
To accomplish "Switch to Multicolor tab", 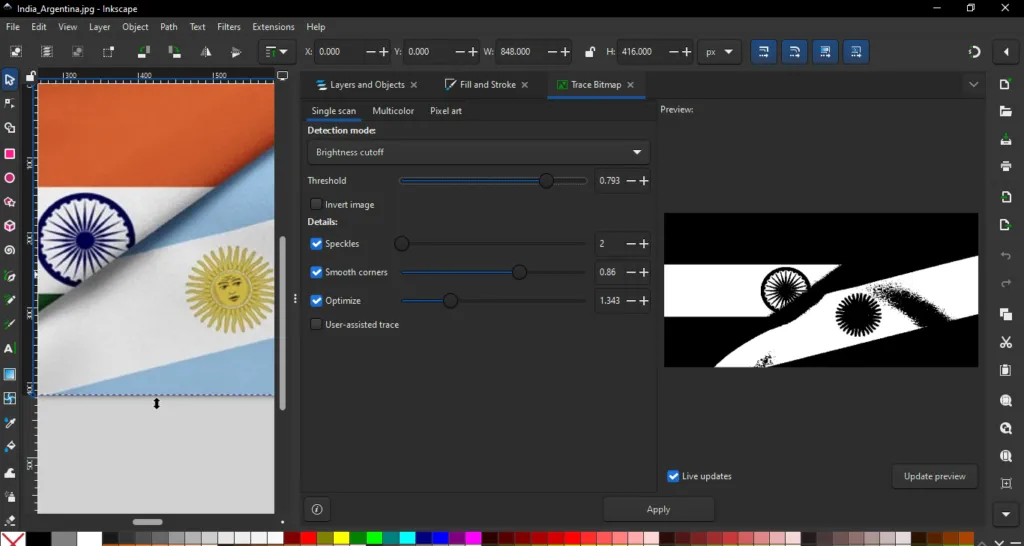I will [x=393, y=111].
